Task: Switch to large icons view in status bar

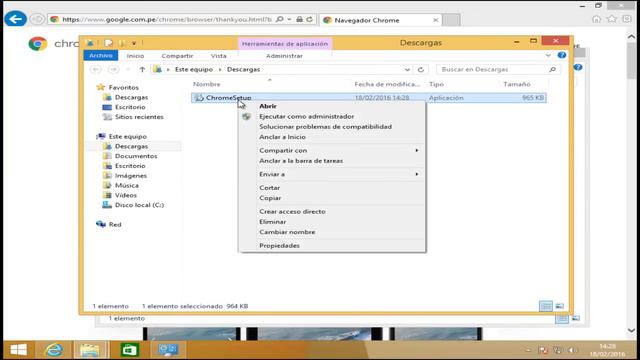Action: tap(560, 306)
